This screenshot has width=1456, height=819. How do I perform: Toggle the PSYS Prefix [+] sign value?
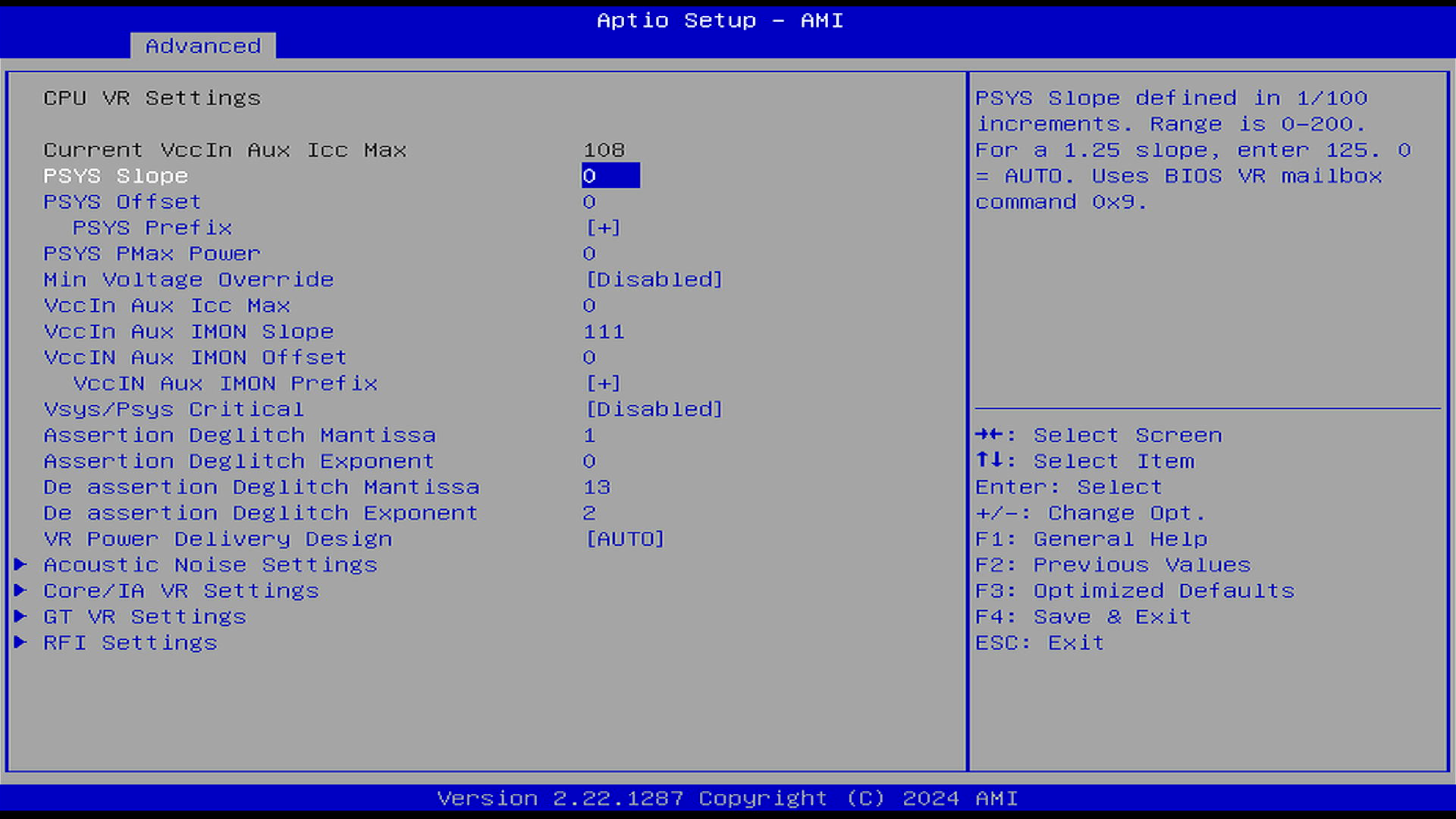(x=603, y=228)
